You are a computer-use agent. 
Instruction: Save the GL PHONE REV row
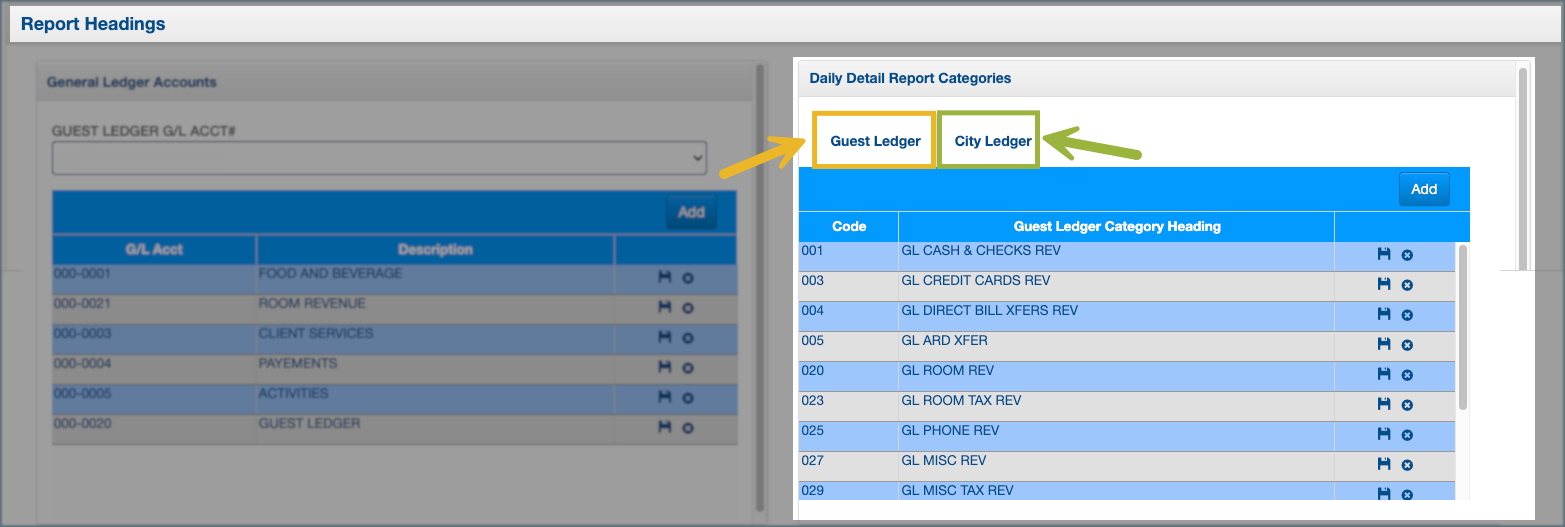pos(1384,435)
